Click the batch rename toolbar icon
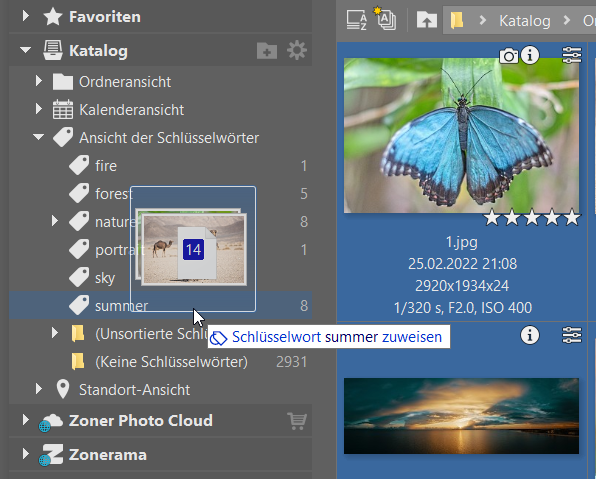This screenshot has height=479, width=596. pyautogui.click(x=386, y=19)
